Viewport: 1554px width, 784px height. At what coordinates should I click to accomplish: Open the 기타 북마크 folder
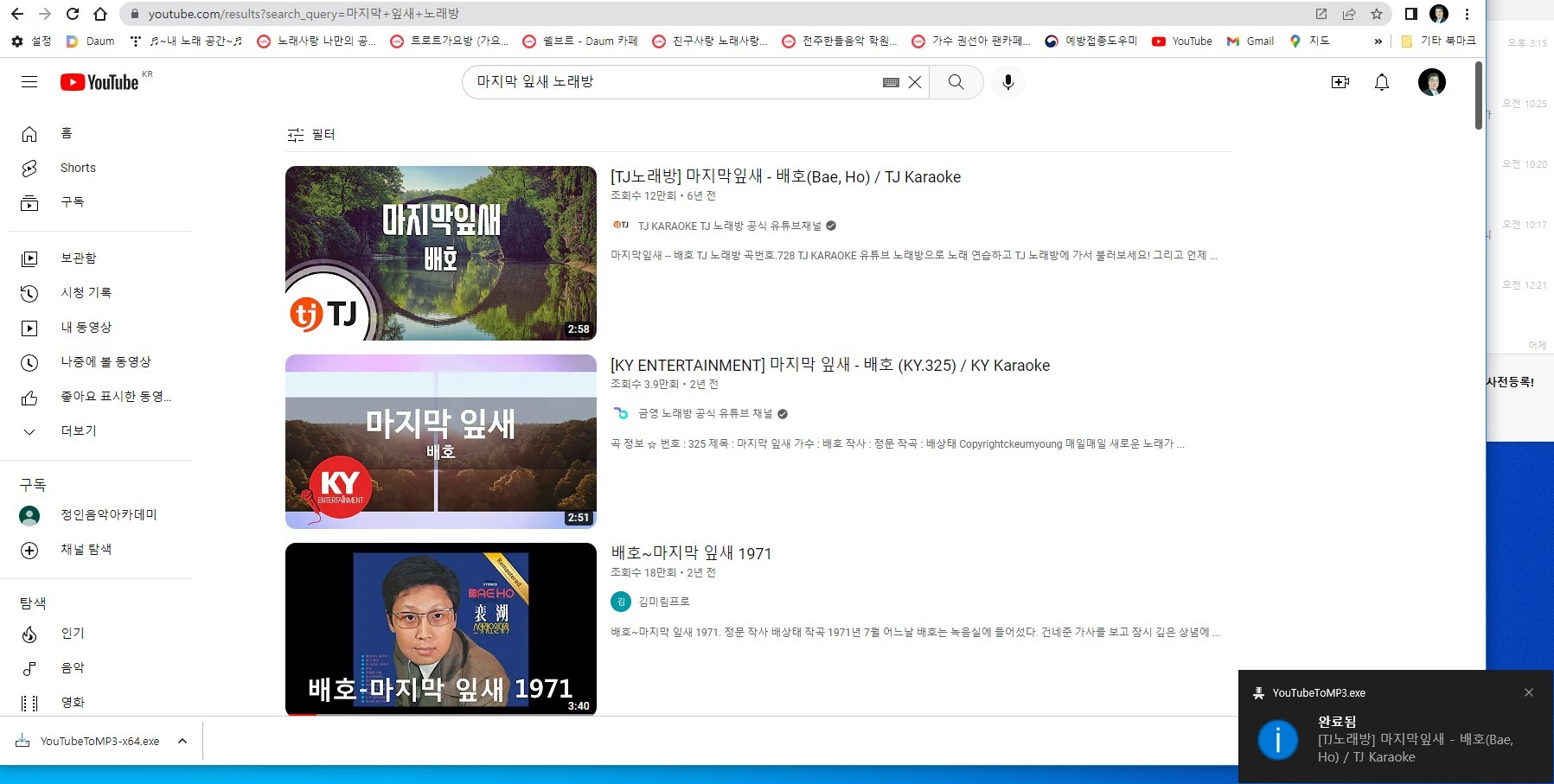1438,41
